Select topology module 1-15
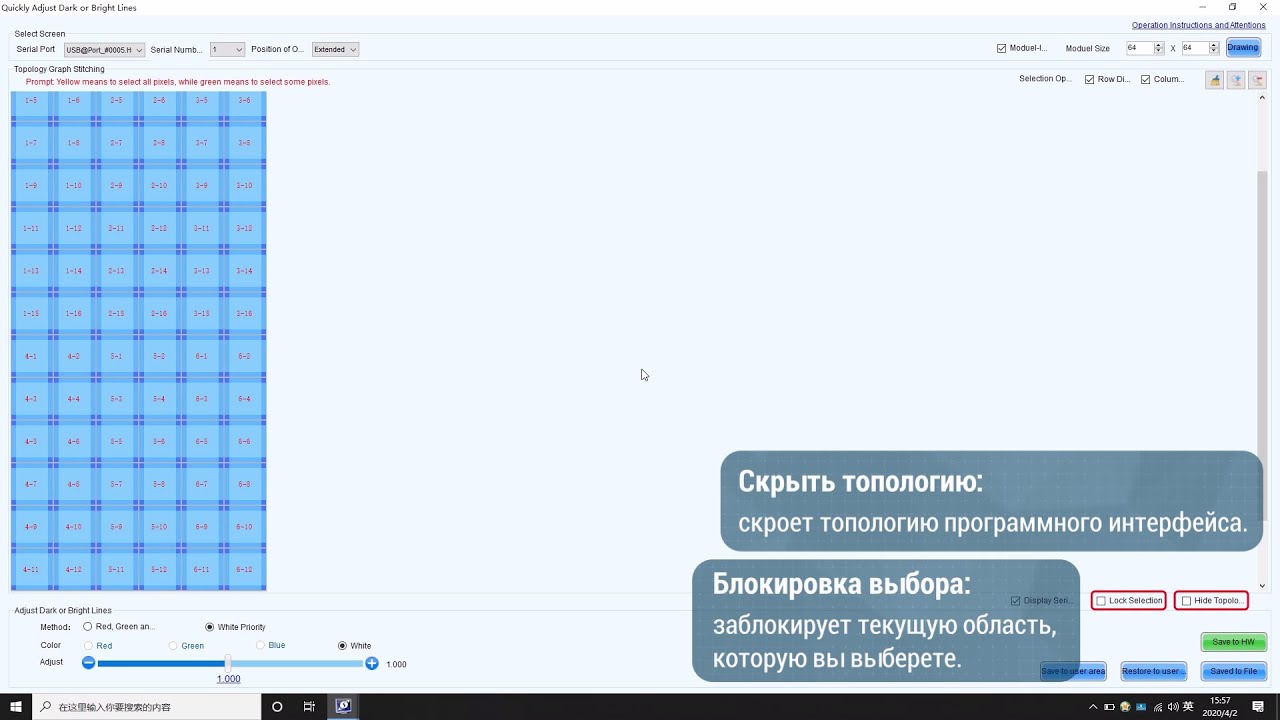 click(31, 313)
